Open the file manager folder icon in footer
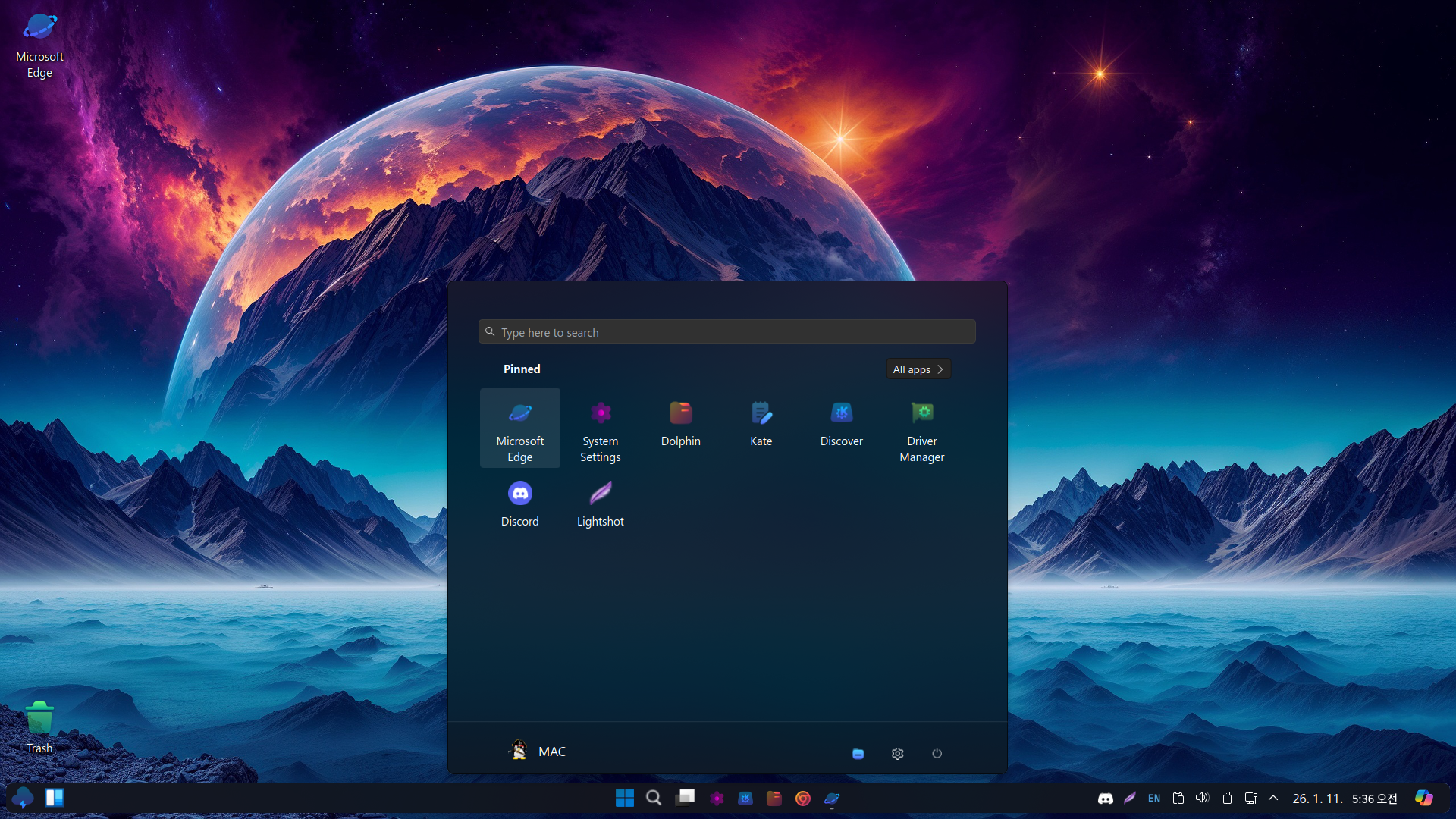Image resolution: width=1456 pixels, height=819 pixels. coord(858,753)
